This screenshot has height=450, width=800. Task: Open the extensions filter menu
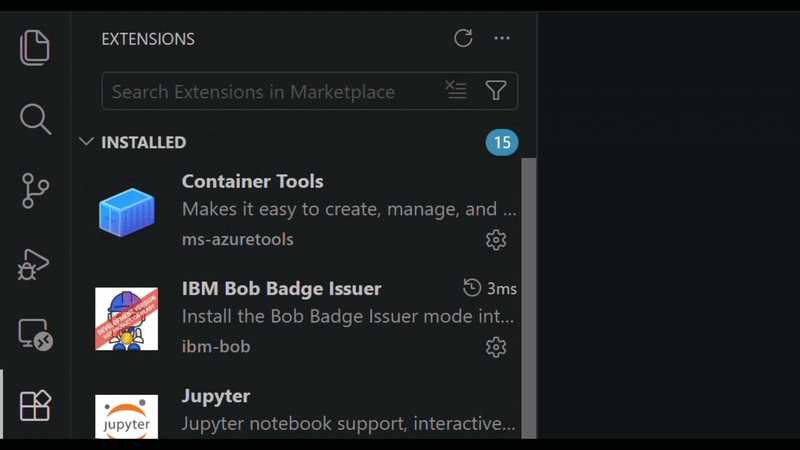(495, 90)
